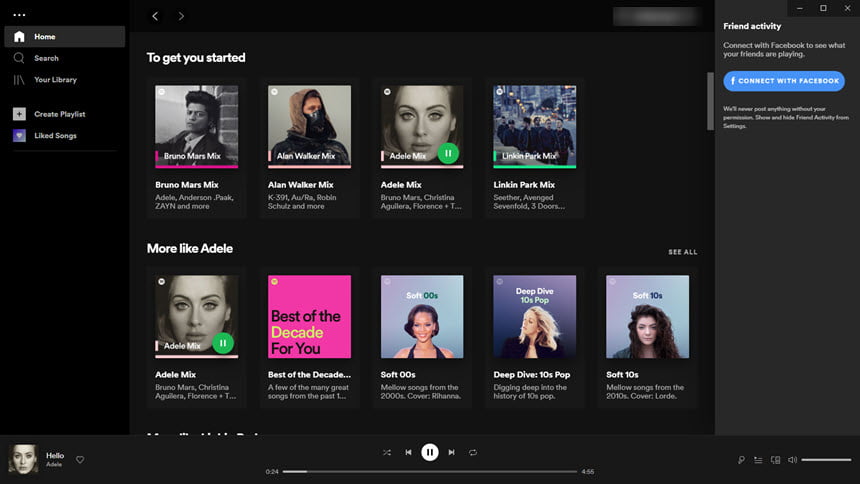Click the Home house icon
This screenshot has width=860, height=484.
[19, 37]
